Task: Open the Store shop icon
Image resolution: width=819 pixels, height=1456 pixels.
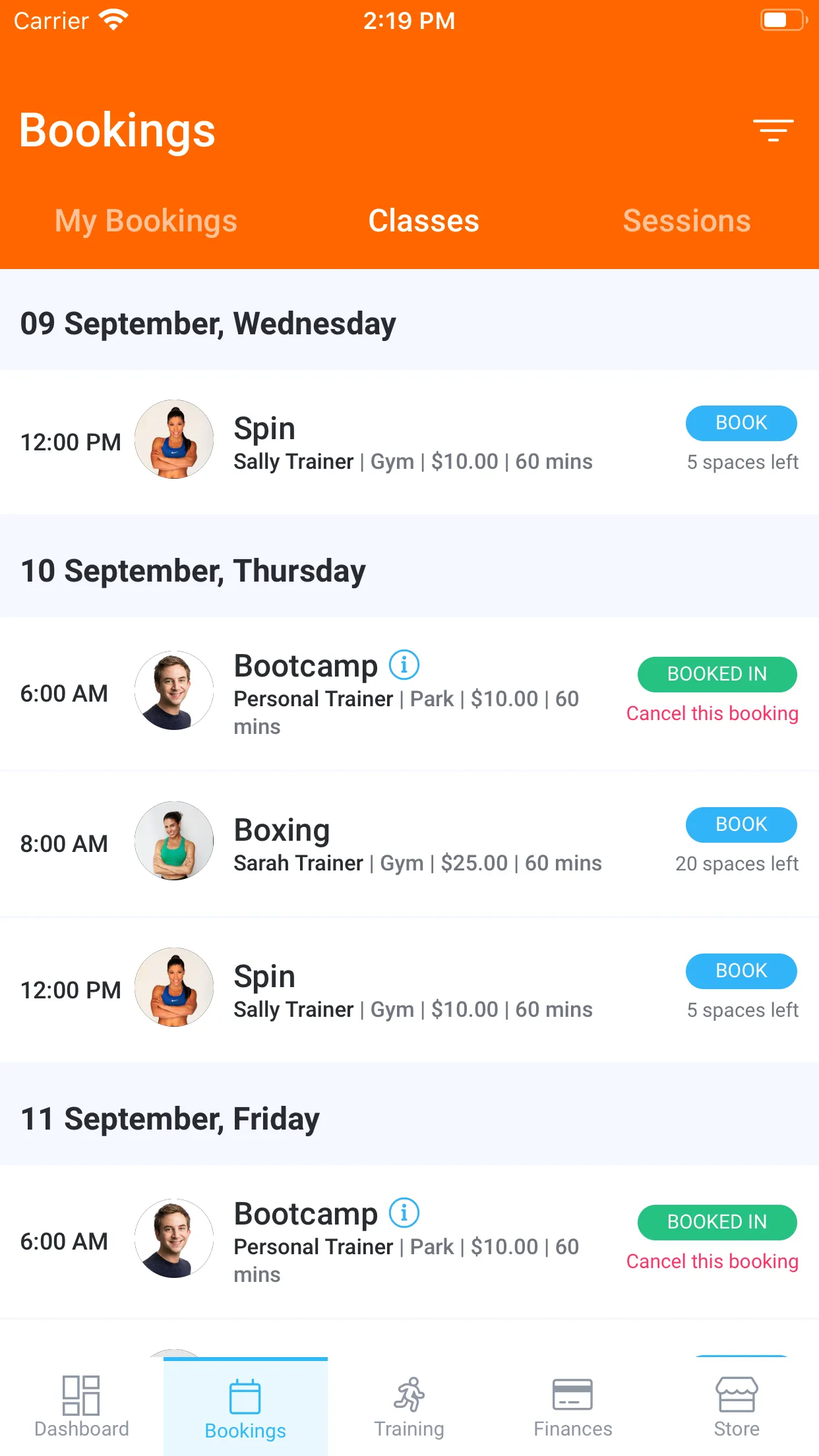Action: coord(737,1394)
